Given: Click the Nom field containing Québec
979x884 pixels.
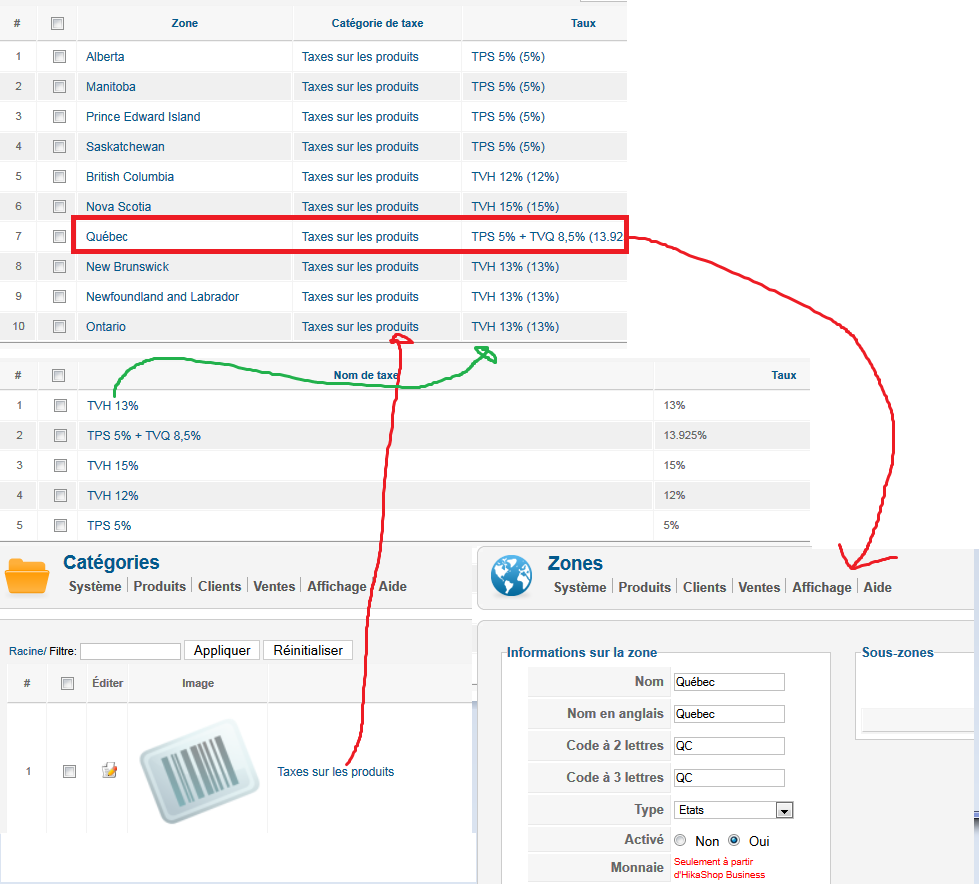Looking at the screenshot, I should 729,682.
